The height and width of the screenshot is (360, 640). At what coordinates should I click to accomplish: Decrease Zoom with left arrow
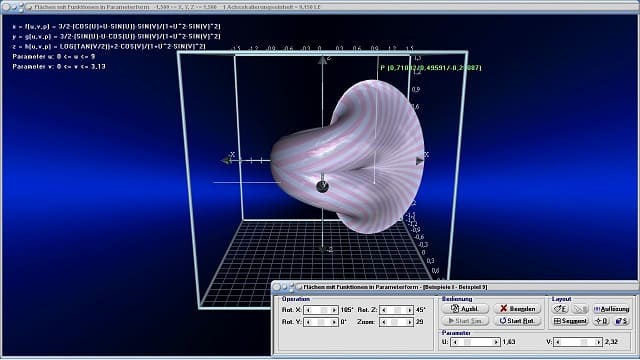pos(384,322)
